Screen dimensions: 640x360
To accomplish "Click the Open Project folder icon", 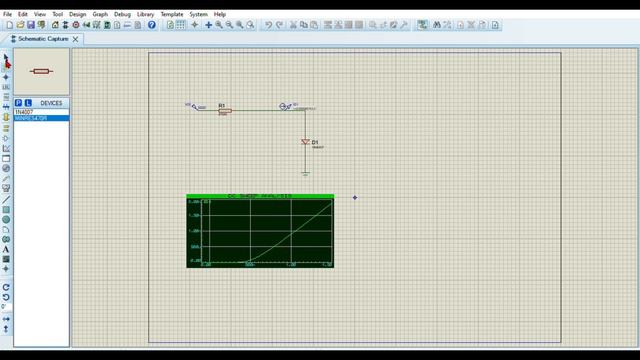I will click(20, 25).
